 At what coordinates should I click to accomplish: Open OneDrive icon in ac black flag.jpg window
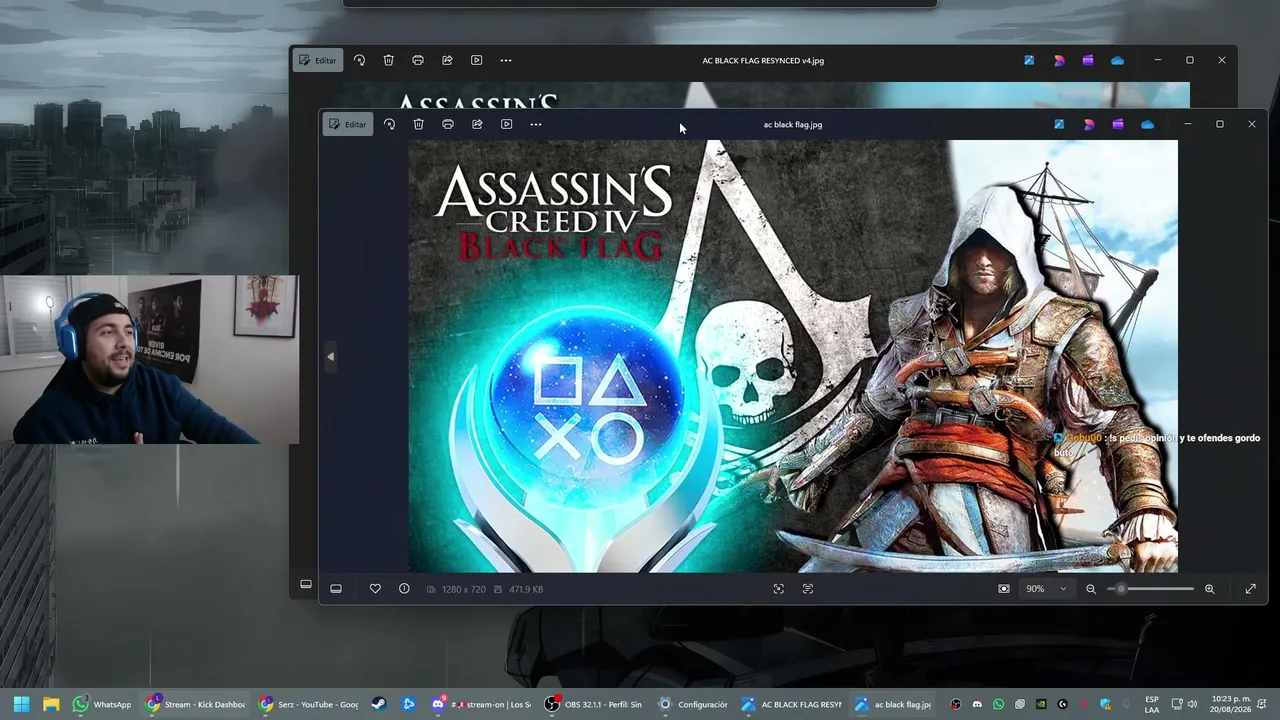(1147, 124)
